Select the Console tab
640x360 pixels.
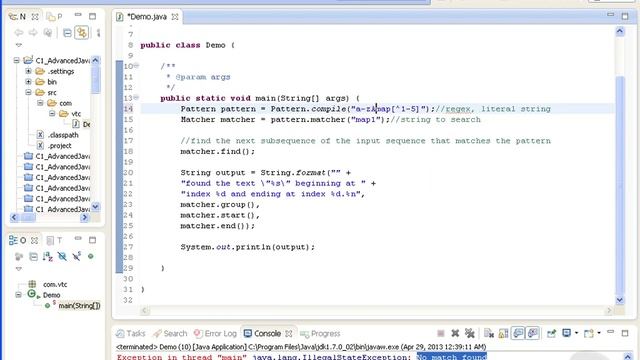coord(262,333)
